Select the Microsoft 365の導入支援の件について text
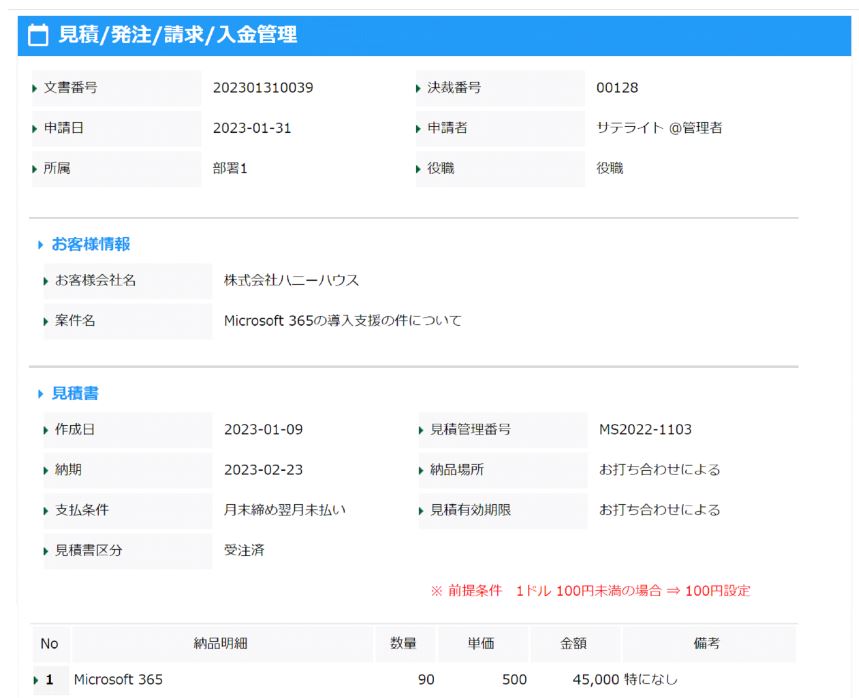This screenshot has width=859, height=698. (x=342, y=321)
